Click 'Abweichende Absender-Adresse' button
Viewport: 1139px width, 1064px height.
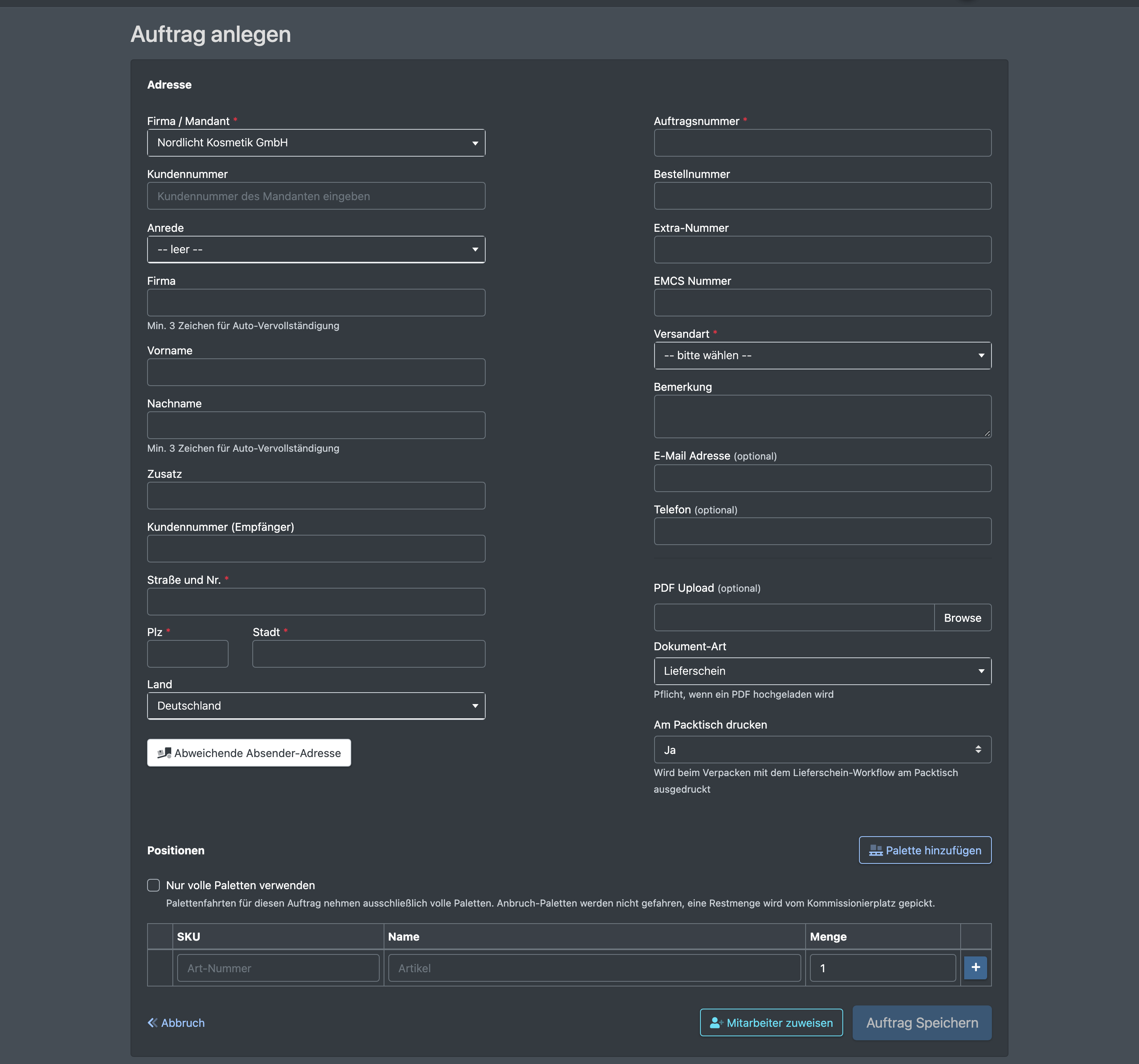(249, 753)
